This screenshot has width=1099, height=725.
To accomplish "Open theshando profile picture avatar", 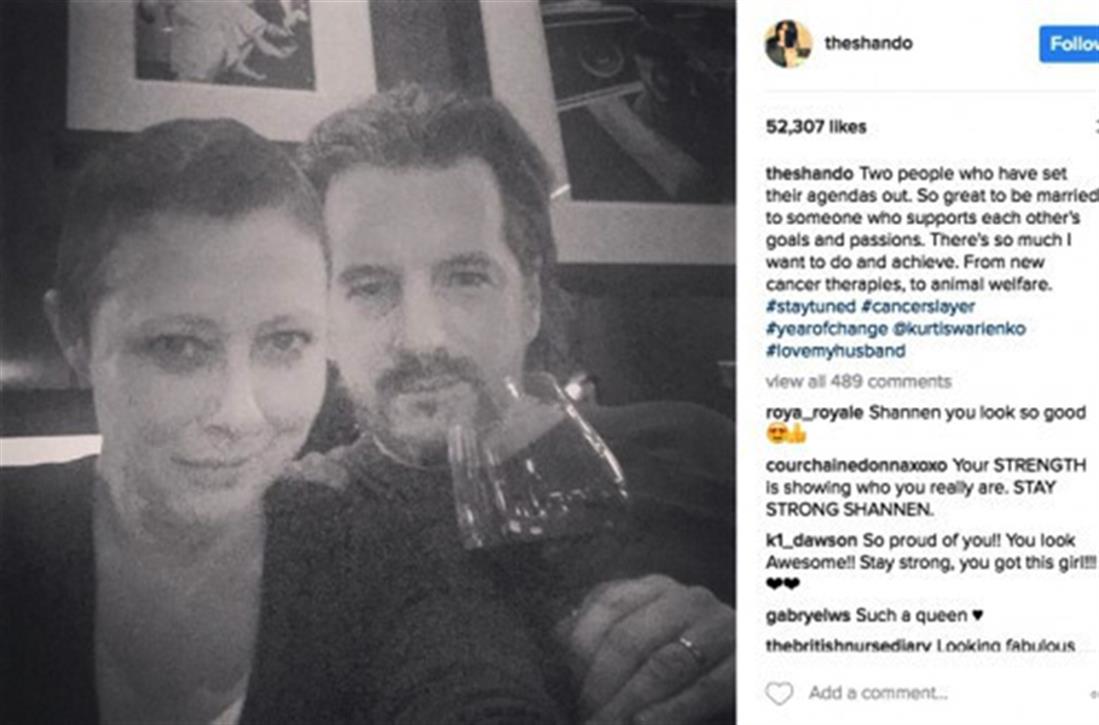I will click(x=788, y=43).
